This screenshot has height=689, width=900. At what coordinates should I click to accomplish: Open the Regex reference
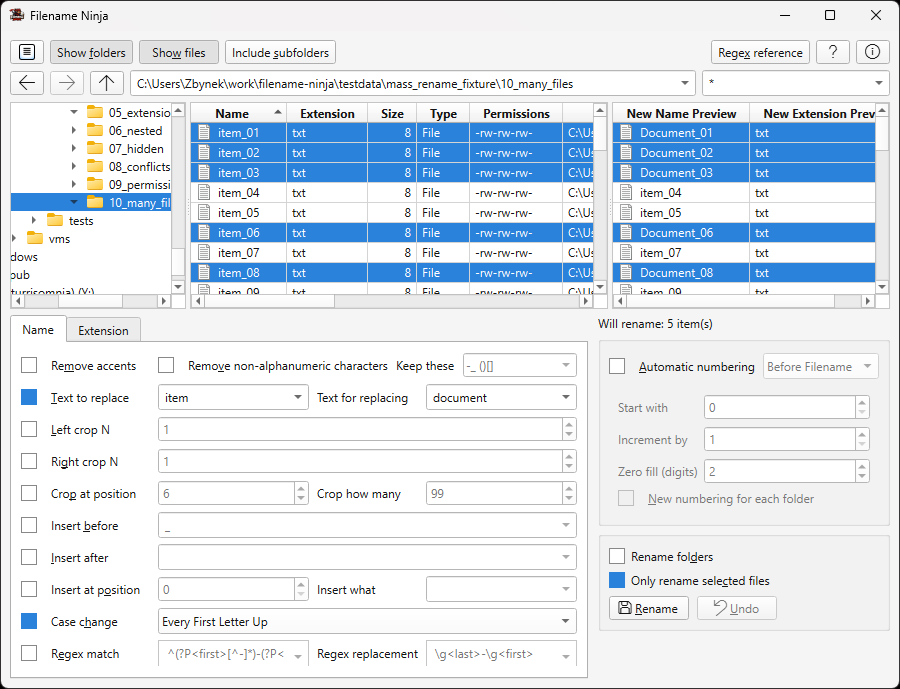pyautogui.click(x=760, y=51)
